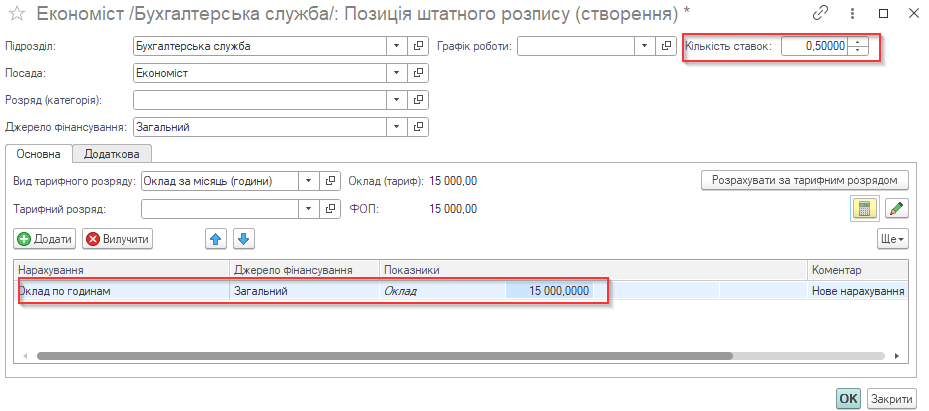The image size is (929, 411).
Task: Adjust Кількість ставок with the spinner arrows
Action: (x=858, y=46)
